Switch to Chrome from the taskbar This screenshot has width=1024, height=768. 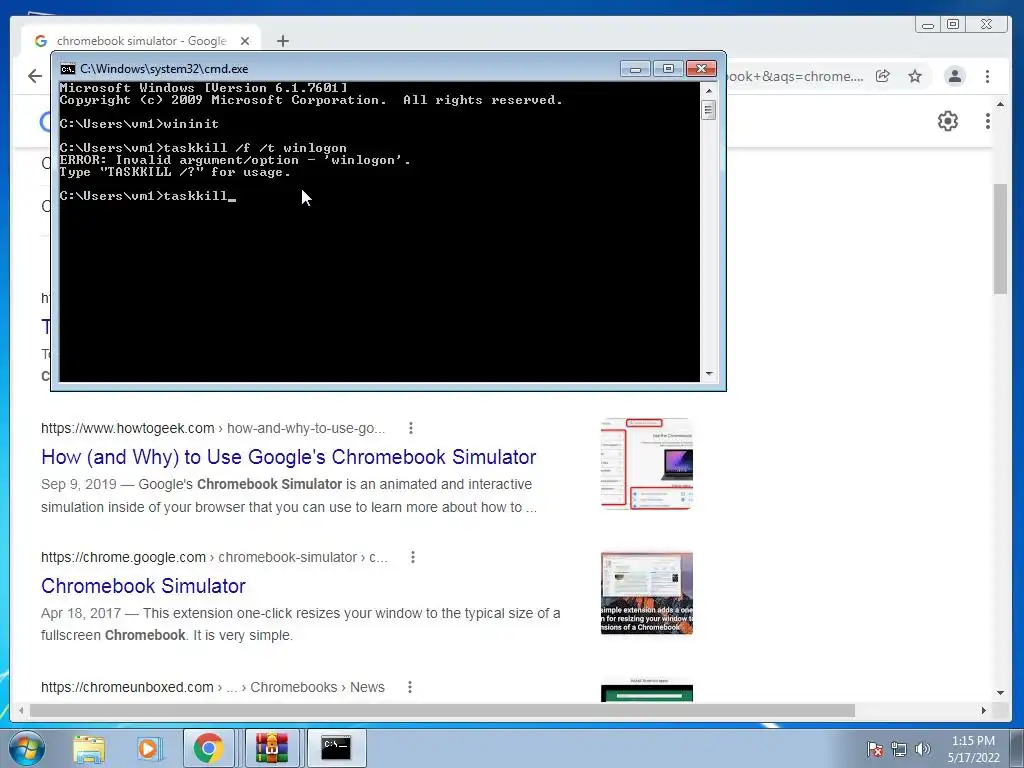(x=209, y=748)
